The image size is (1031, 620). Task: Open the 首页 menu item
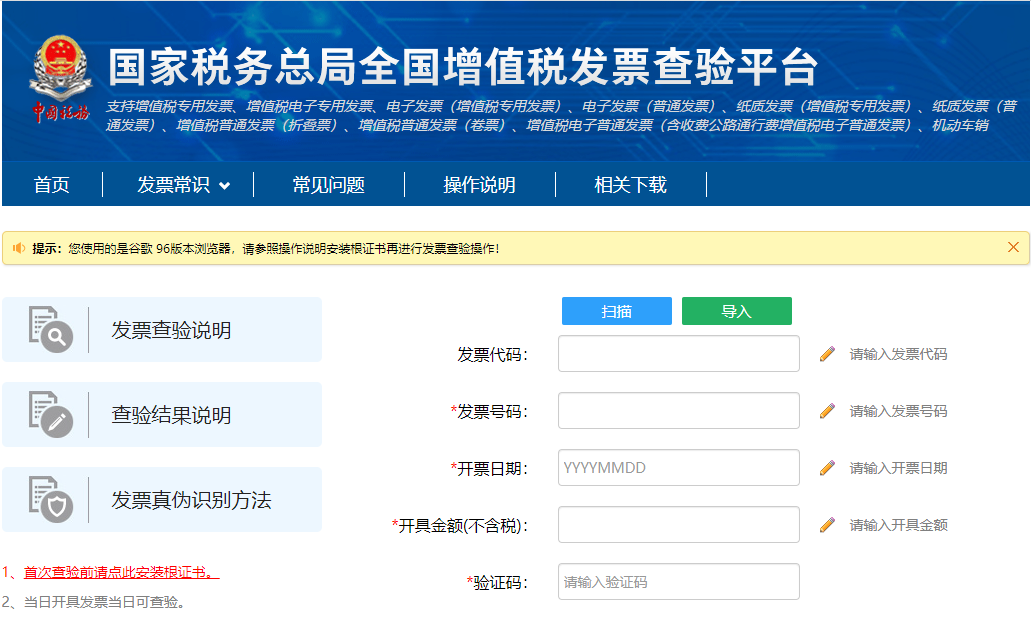pos(51,185)
